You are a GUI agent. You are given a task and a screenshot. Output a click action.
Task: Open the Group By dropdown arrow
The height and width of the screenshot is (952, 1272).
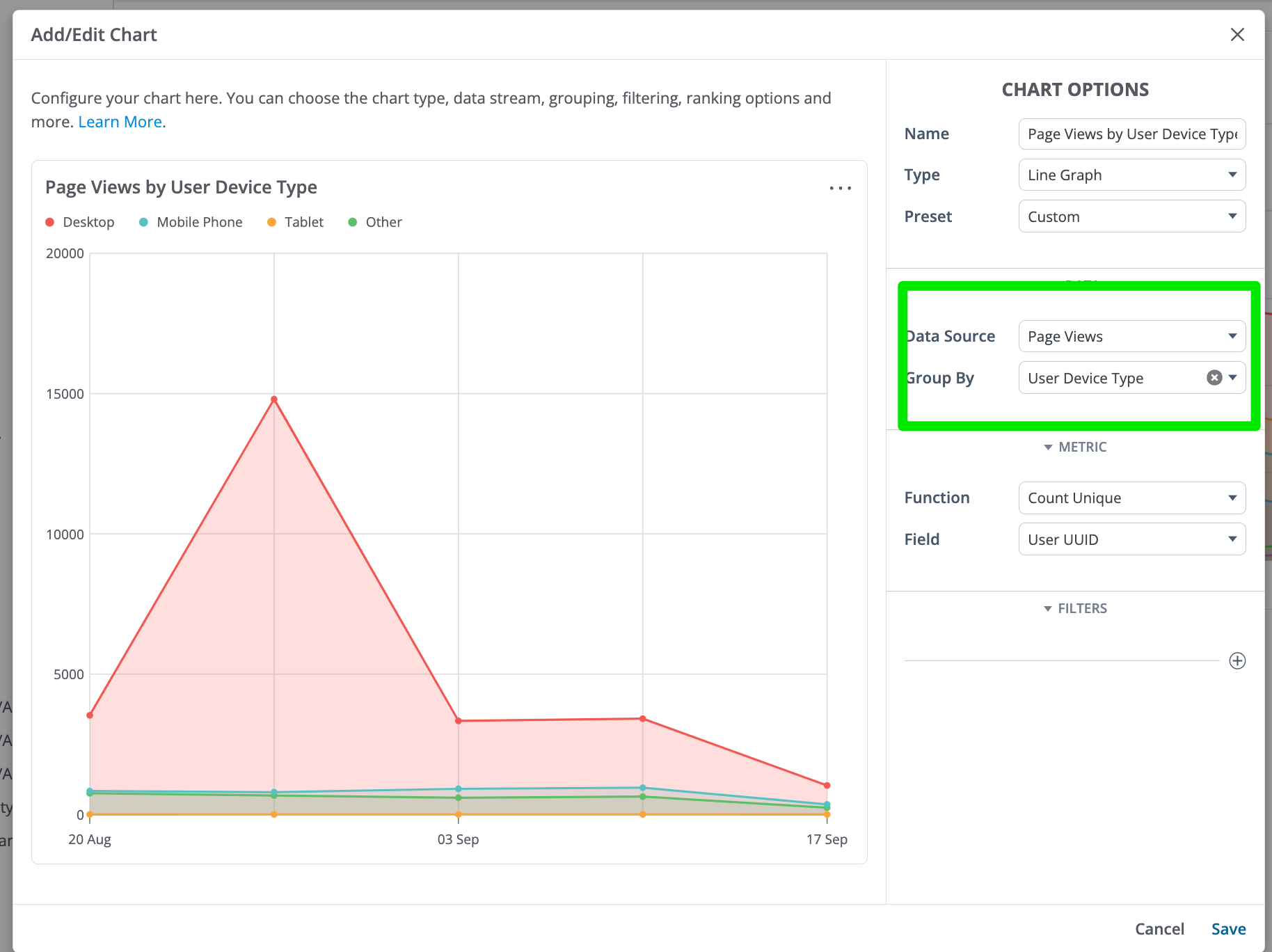(x=1233, y=378)
